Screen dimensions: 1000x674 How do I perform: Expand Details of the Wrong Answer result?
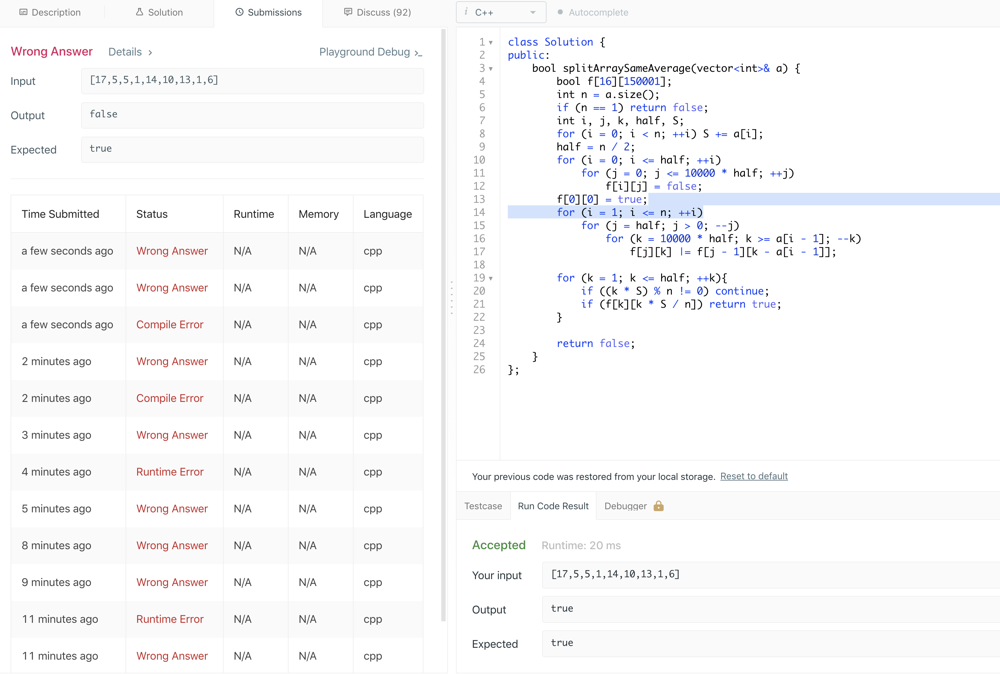(130, 52)
